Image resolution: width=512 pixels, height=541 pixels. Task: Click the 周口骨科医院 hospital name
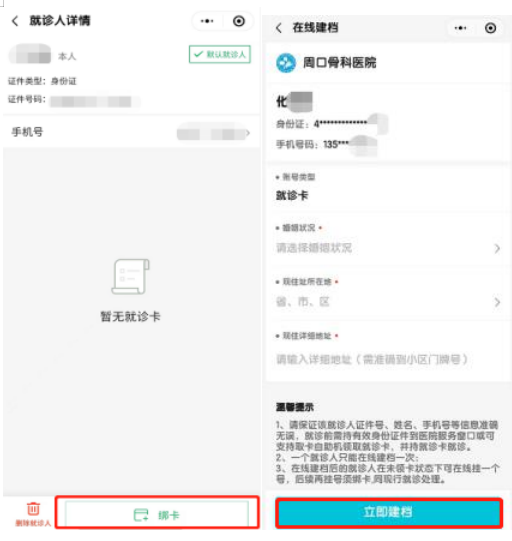(x=339, y=63)
